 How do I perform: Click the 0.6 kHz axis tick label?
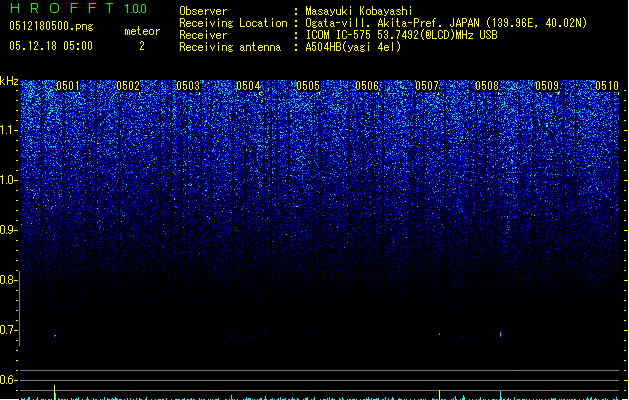point(8,380)
